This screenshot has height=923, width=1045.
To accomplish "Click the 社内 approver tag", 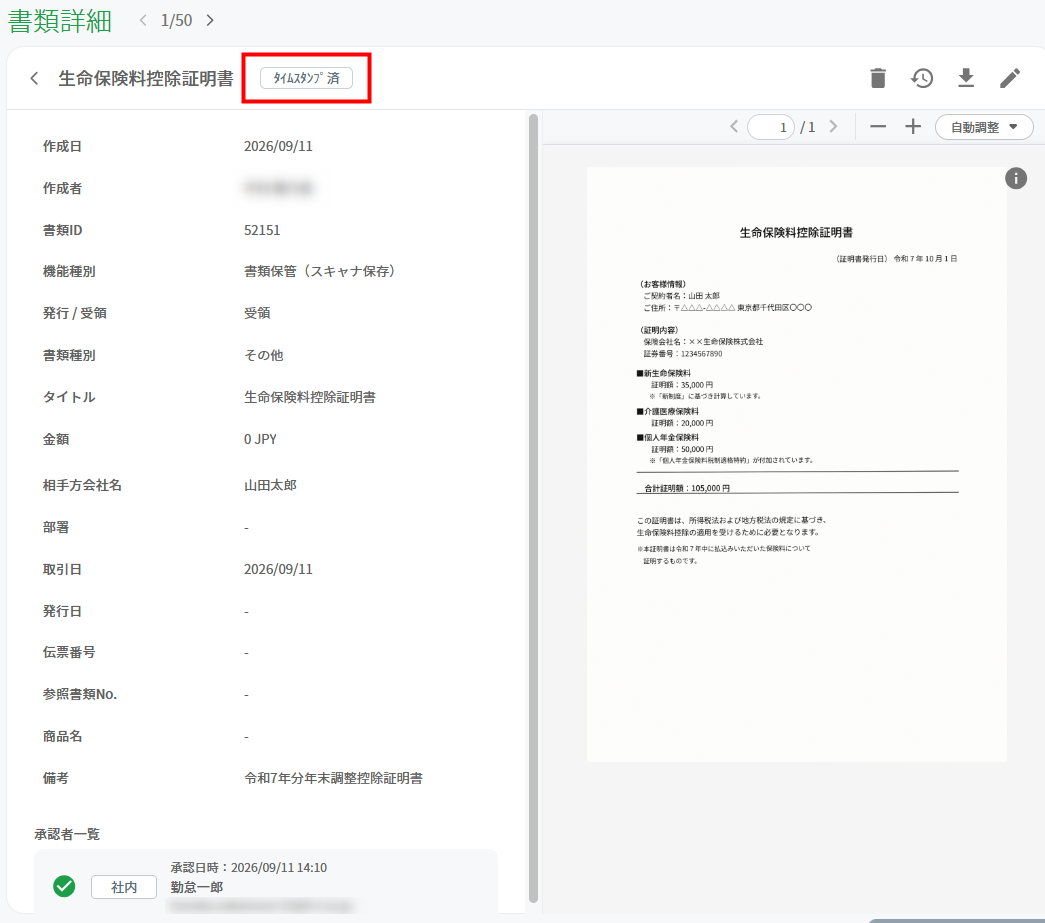I will pos(124,887).
